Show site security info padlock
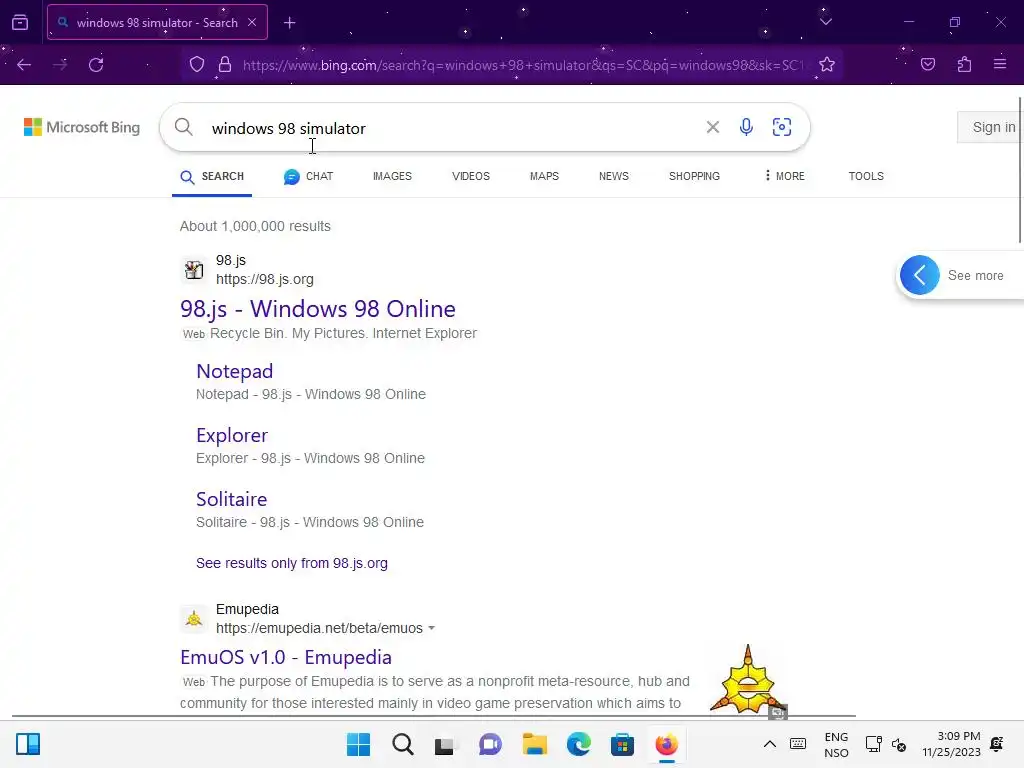This screenshot has height=768, width=1024. 225,65
